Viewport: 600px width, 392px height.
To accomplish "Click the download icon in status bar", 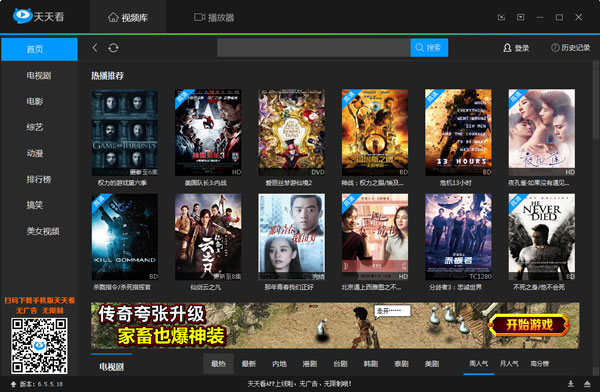I will coord(571,384).
